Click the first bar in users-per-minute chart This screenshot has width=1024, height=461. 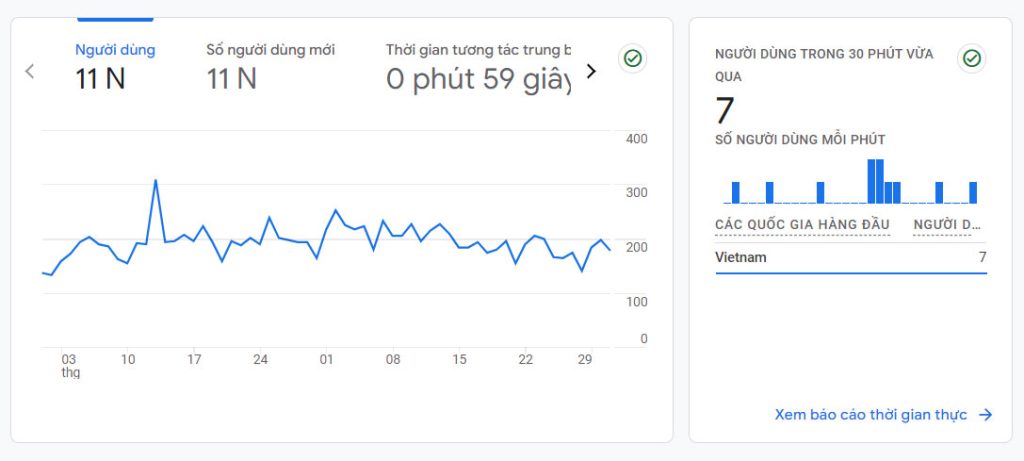735,192
